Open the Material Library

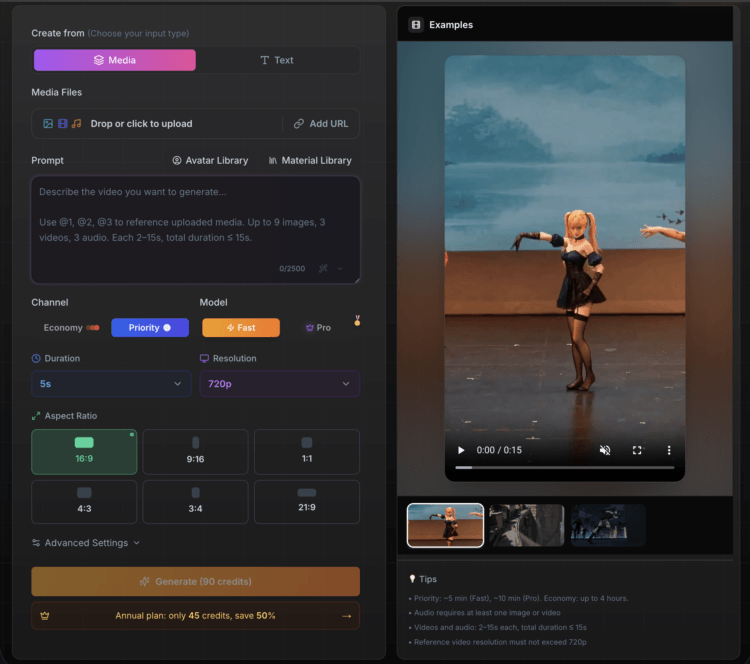point(310,160)
